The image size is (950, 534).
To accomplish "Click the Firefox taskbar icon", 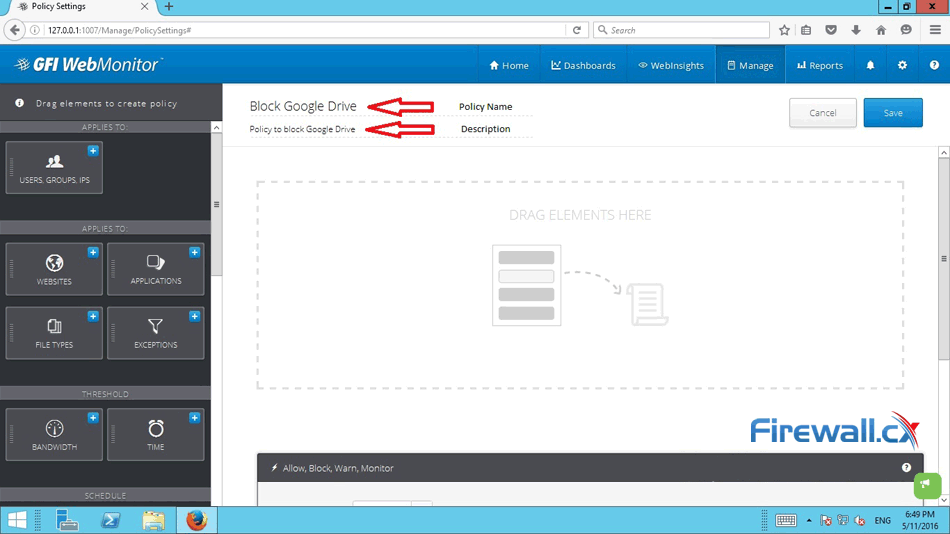I will pos(197,520).
